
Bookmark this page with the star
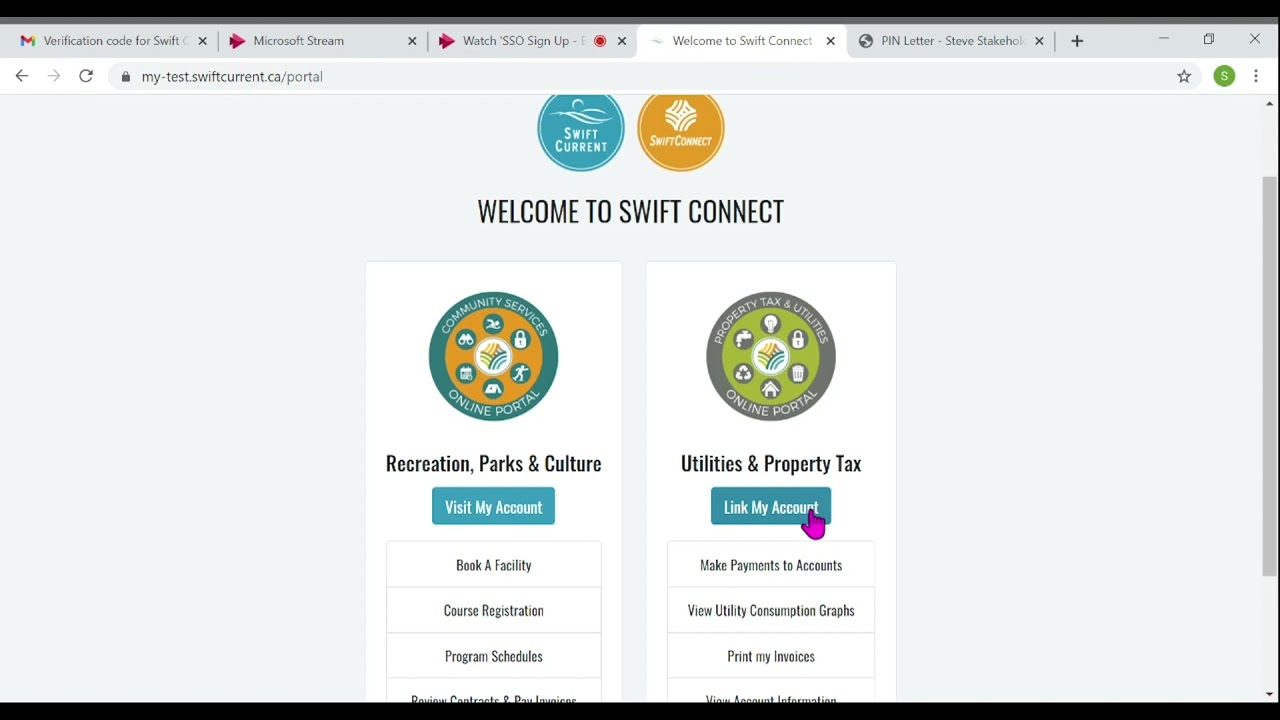point(1184,76)
